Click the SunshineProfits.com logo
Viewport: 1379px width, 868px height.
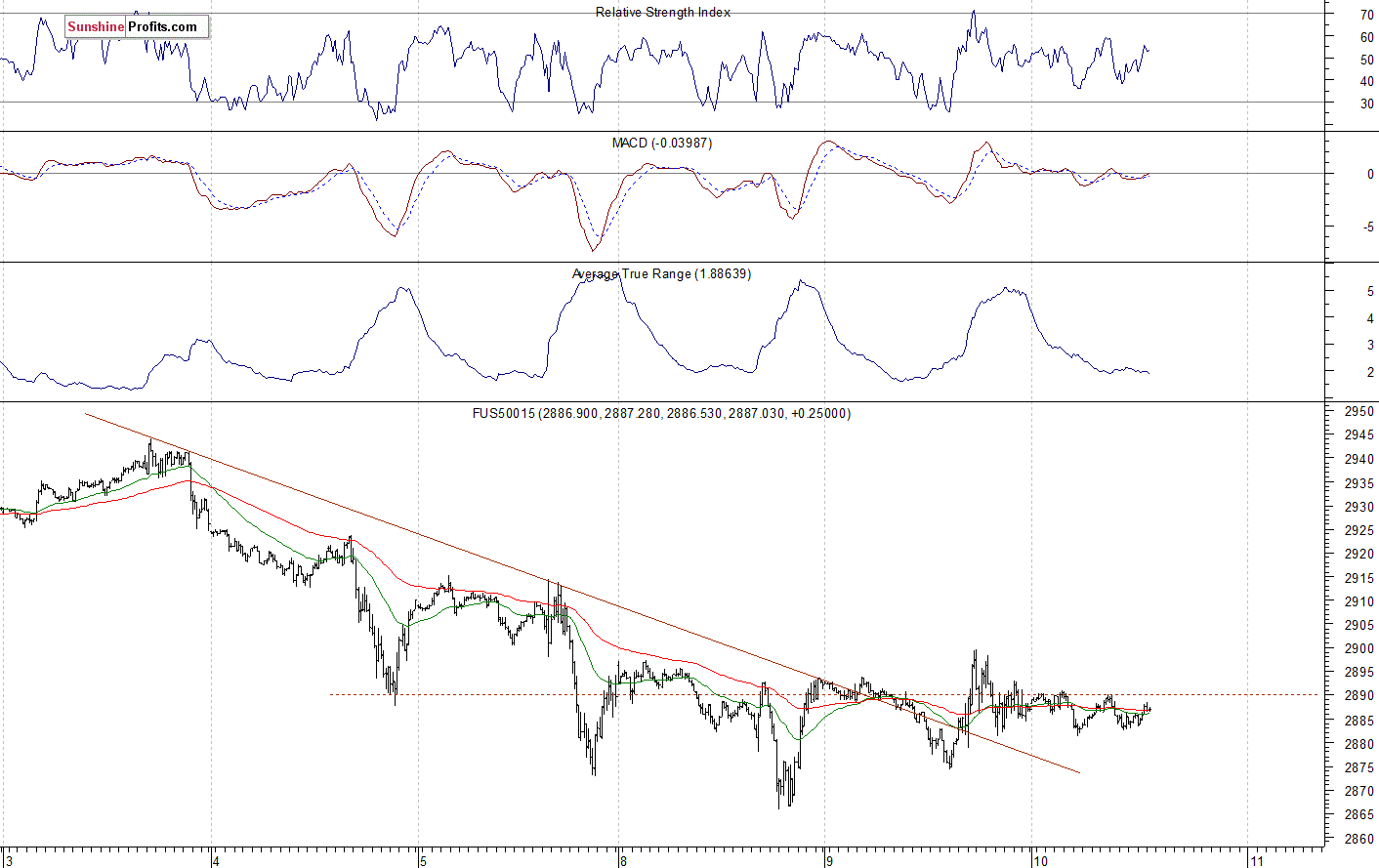(137, 26)
